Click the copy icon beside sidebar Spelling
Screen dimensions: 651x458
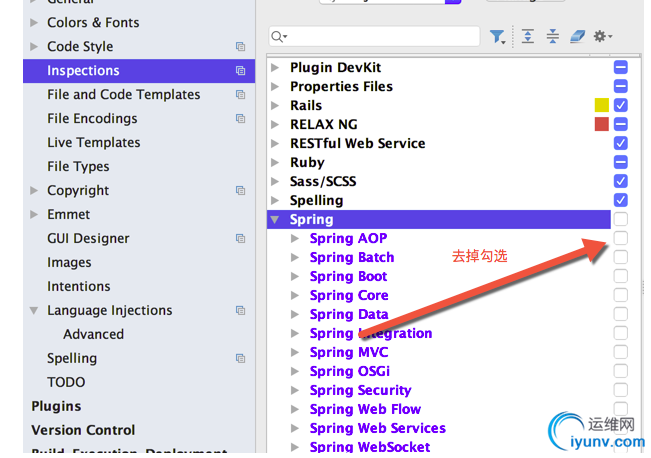coord(240,358)
